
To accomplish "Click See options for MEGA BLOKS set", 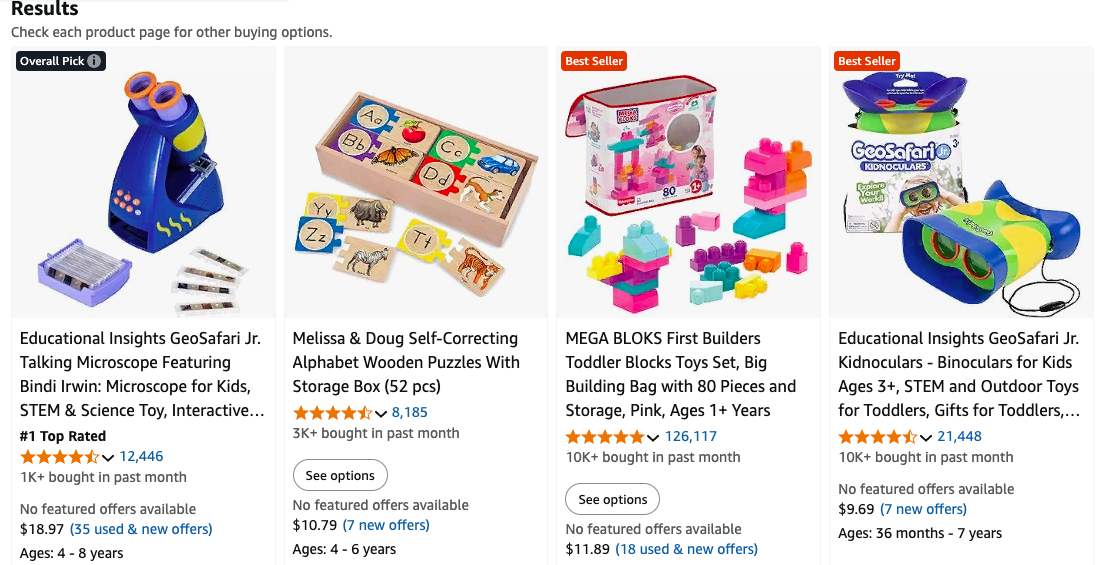I will (x=612, y=499).
